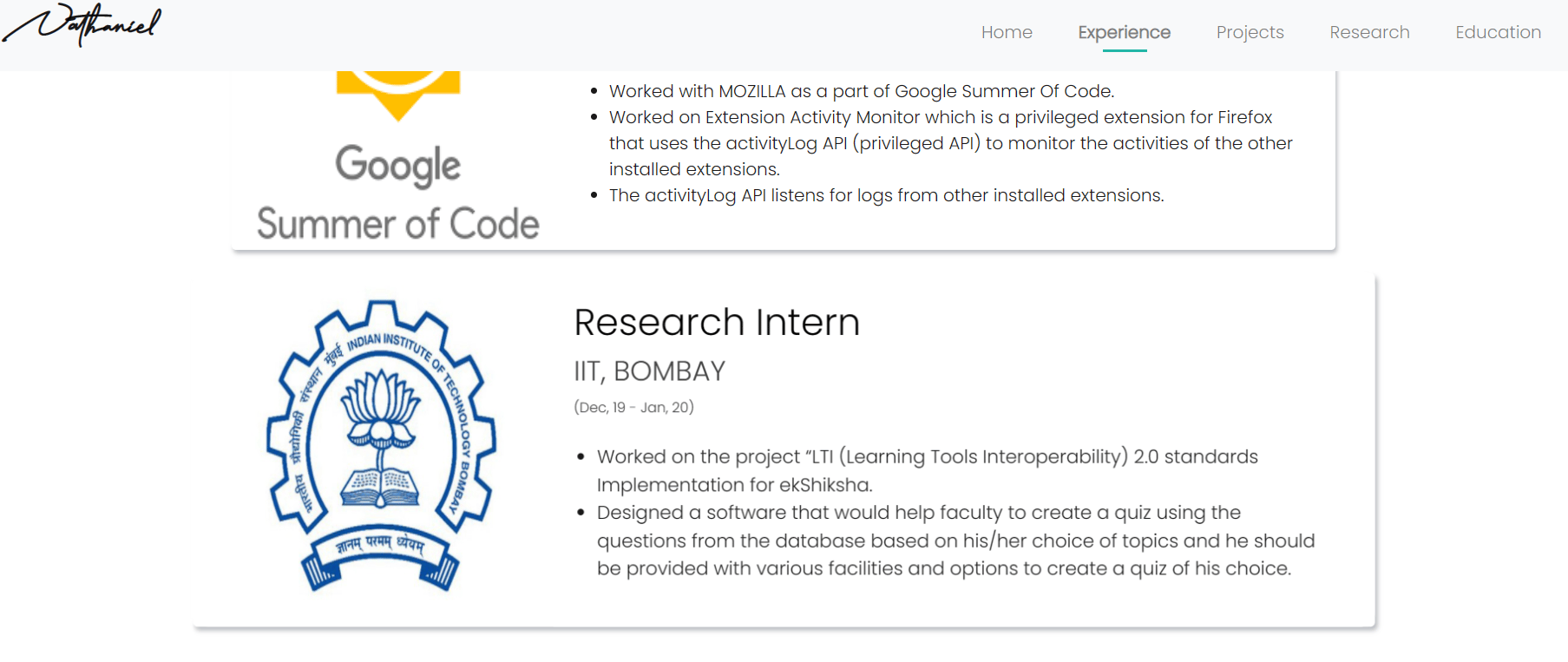Click the "Summer of Code" logo text
This screenshot has width=1568, height=662.
(398, 223)
